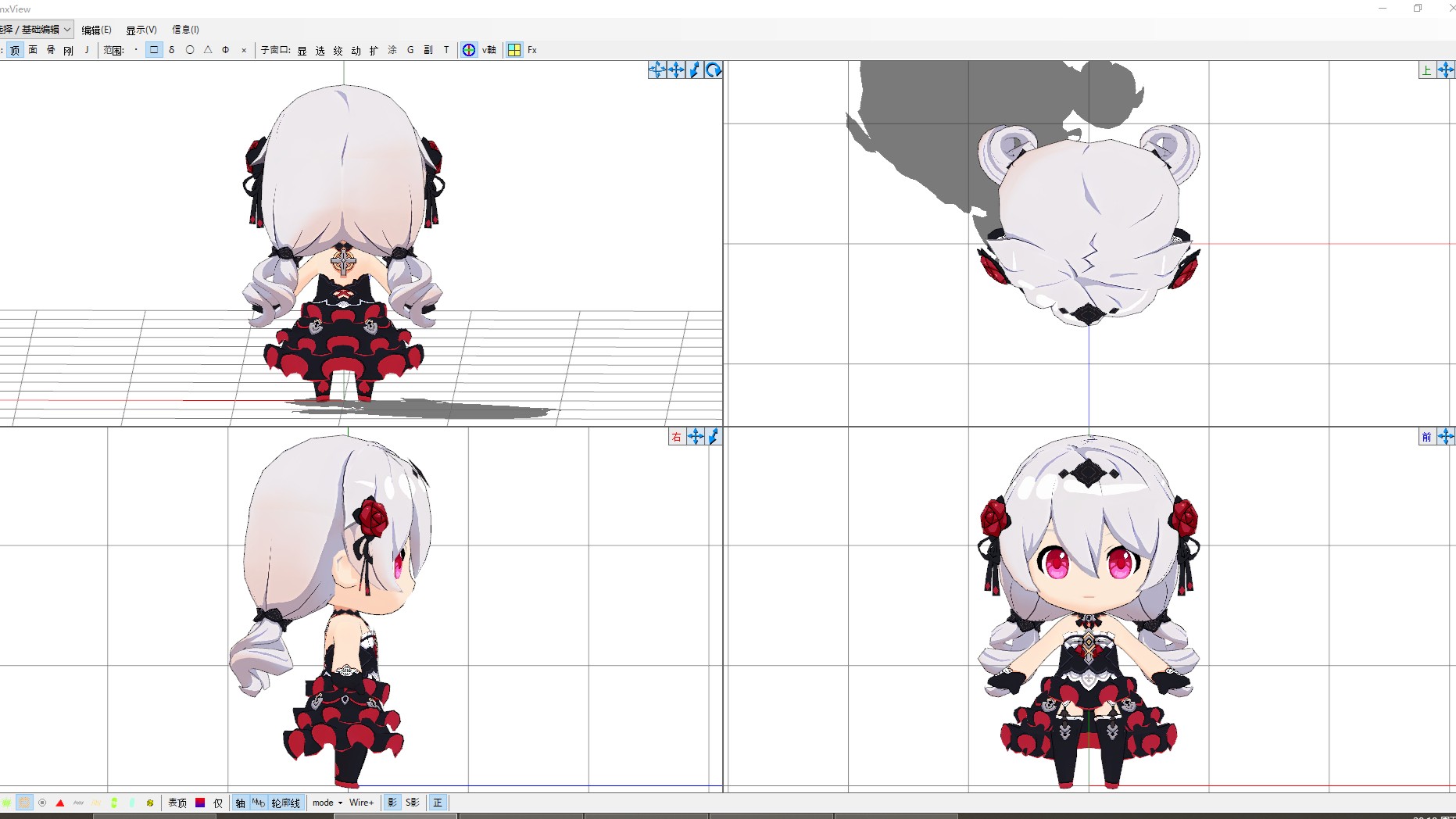Select the rectangle range selection tool

[154, 50]
